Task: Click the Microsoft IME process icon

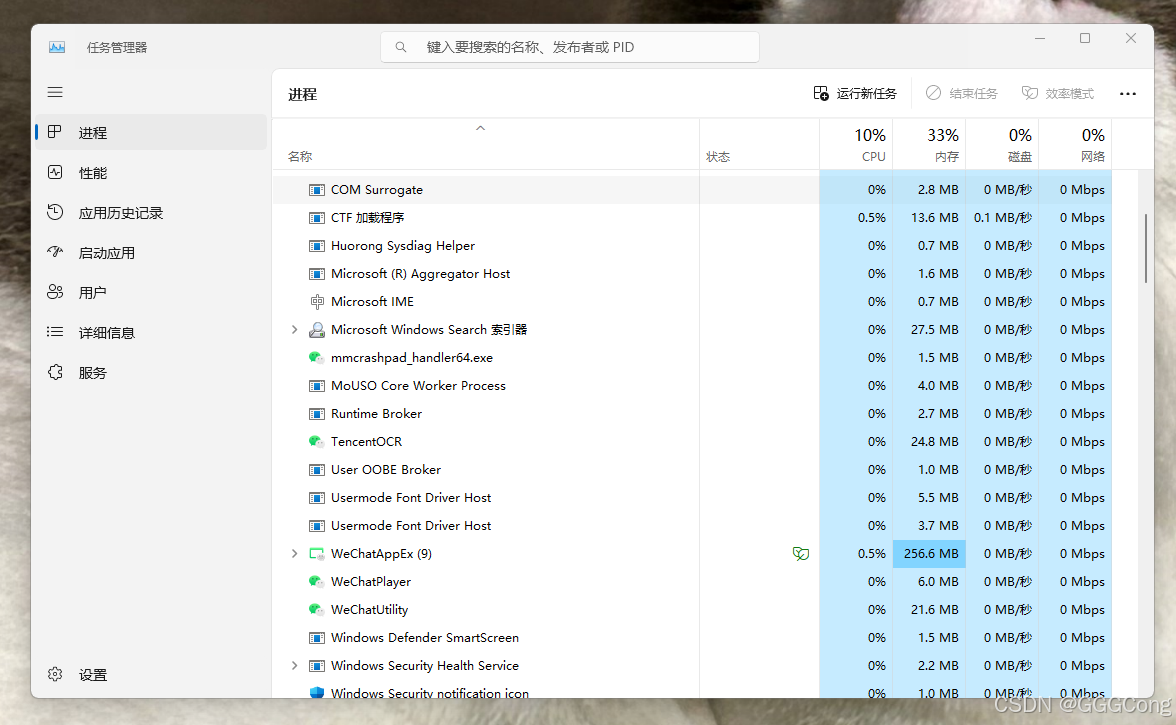Action: [316, 301]
